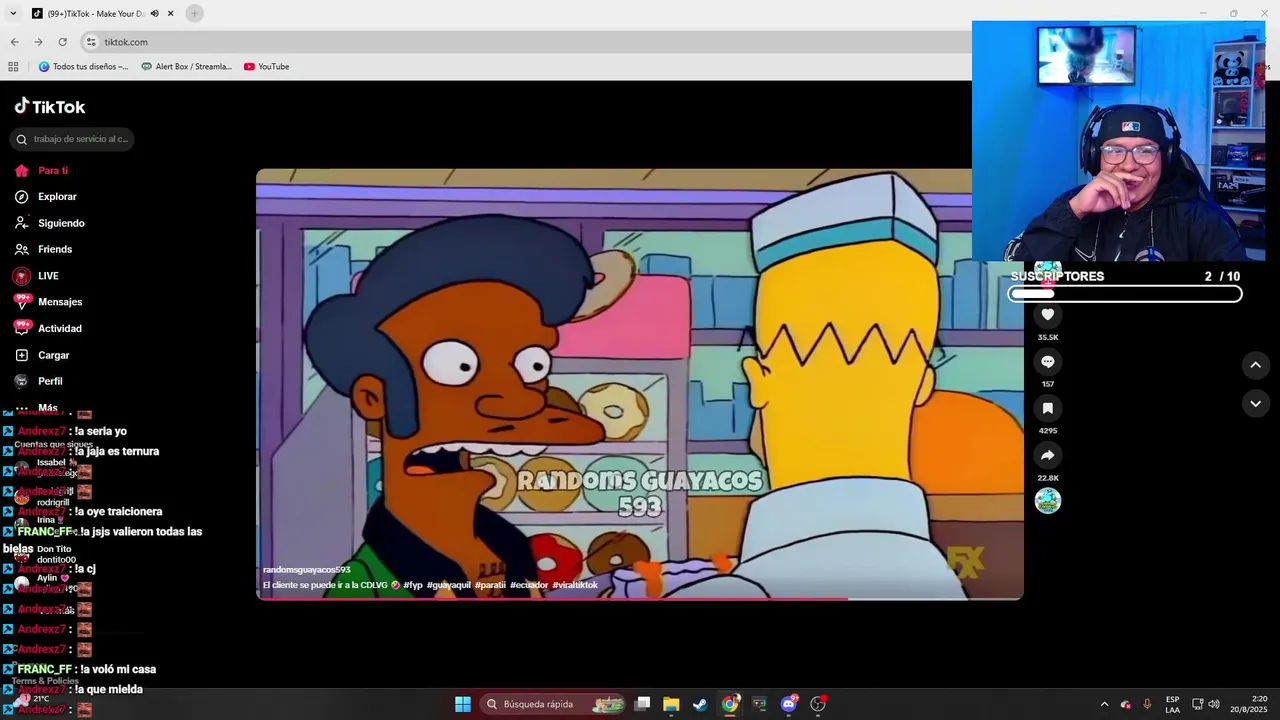
Task: Open File Explorer from taskbar
Action: pos(671,704)
